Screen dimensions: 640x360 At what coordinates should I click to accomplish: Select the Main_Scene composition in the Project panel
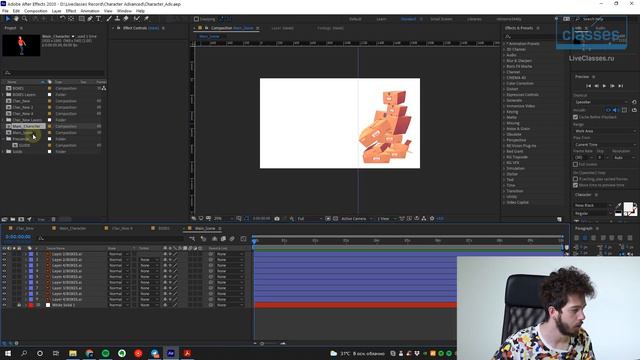click(22, 133)
